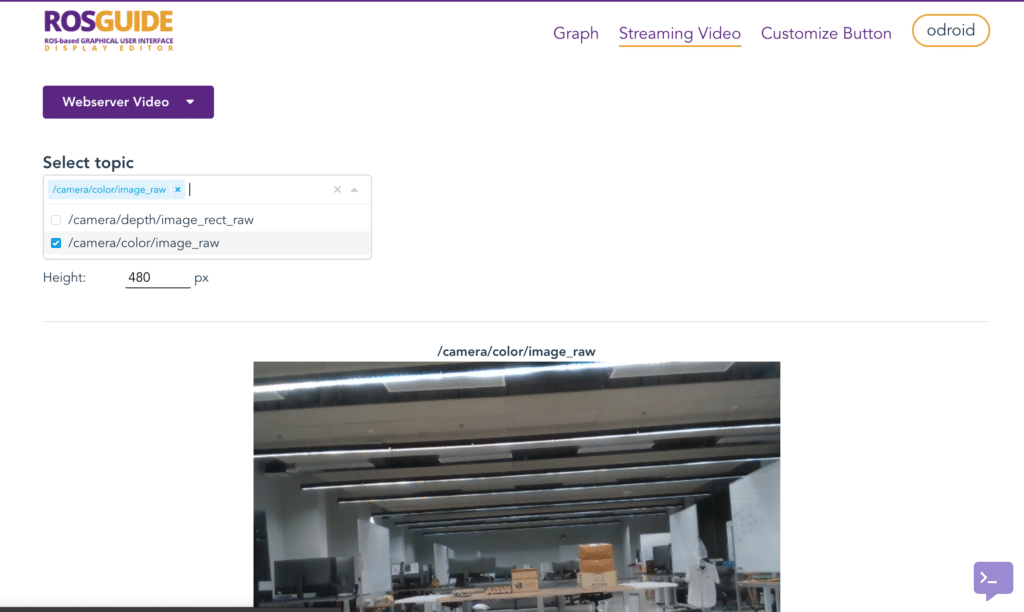Click the odroid button
This screenshot has height=612, width=1024.
tap(950, 30)
